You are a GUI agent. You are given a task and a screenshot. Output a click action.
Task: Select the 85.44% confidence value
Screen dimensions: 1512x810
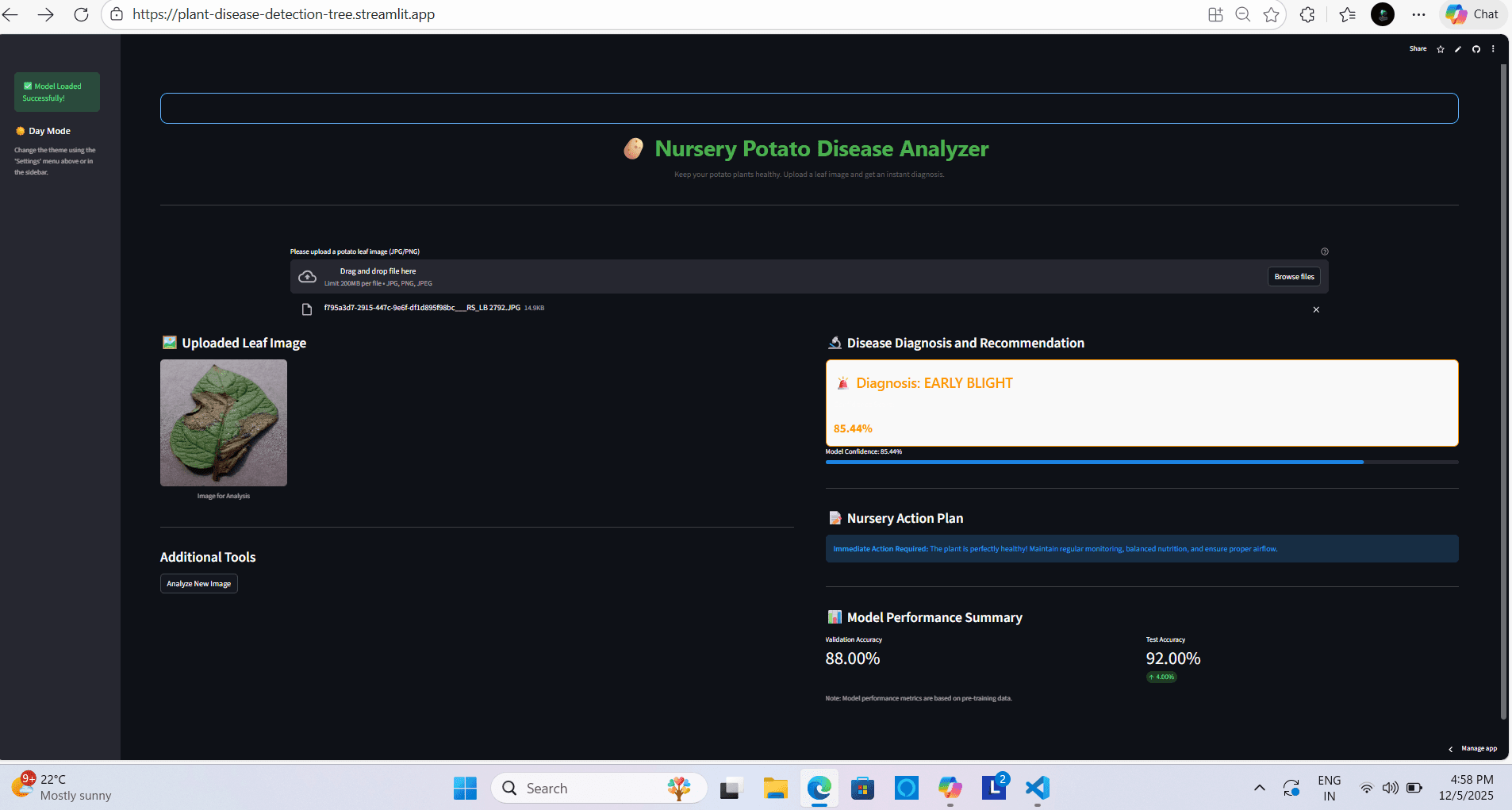[853, 428]
